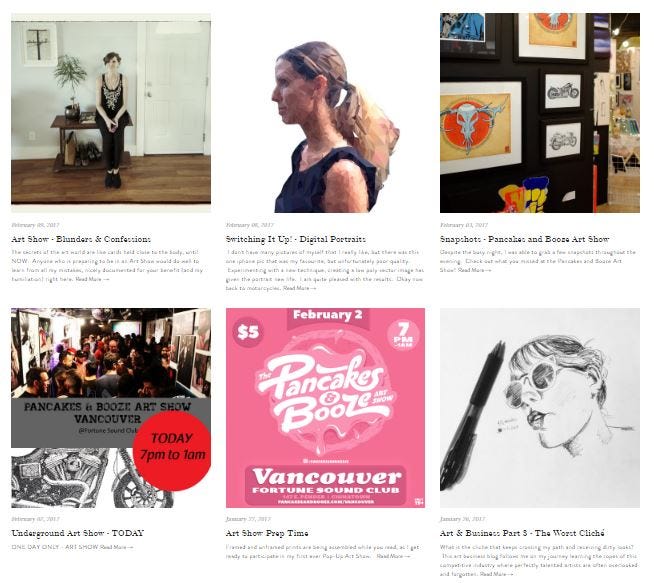Click Read More under Digital Portraits post
Screen dimensions: 655x583
coord(300,288)
